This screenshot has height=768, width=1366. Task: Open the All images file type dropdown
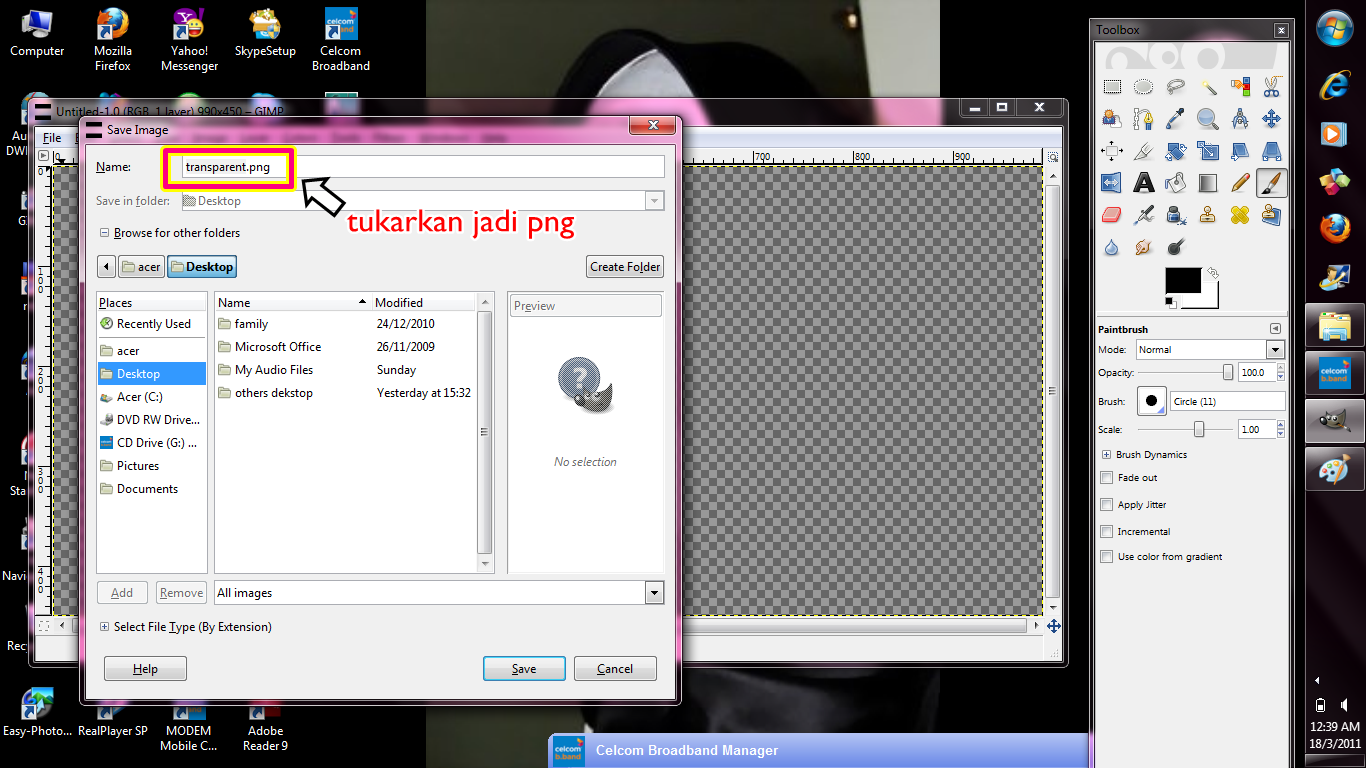tap(654, 592)
